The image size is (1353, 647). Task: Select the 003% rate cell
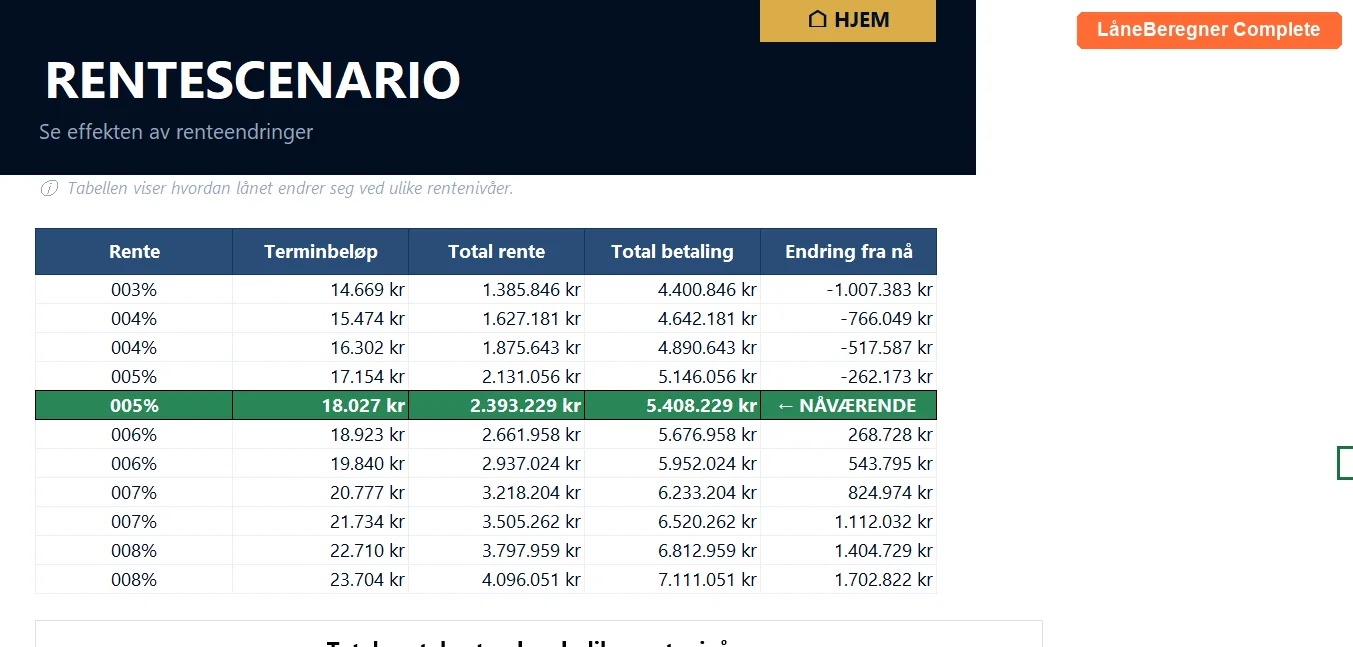[134, 290]
